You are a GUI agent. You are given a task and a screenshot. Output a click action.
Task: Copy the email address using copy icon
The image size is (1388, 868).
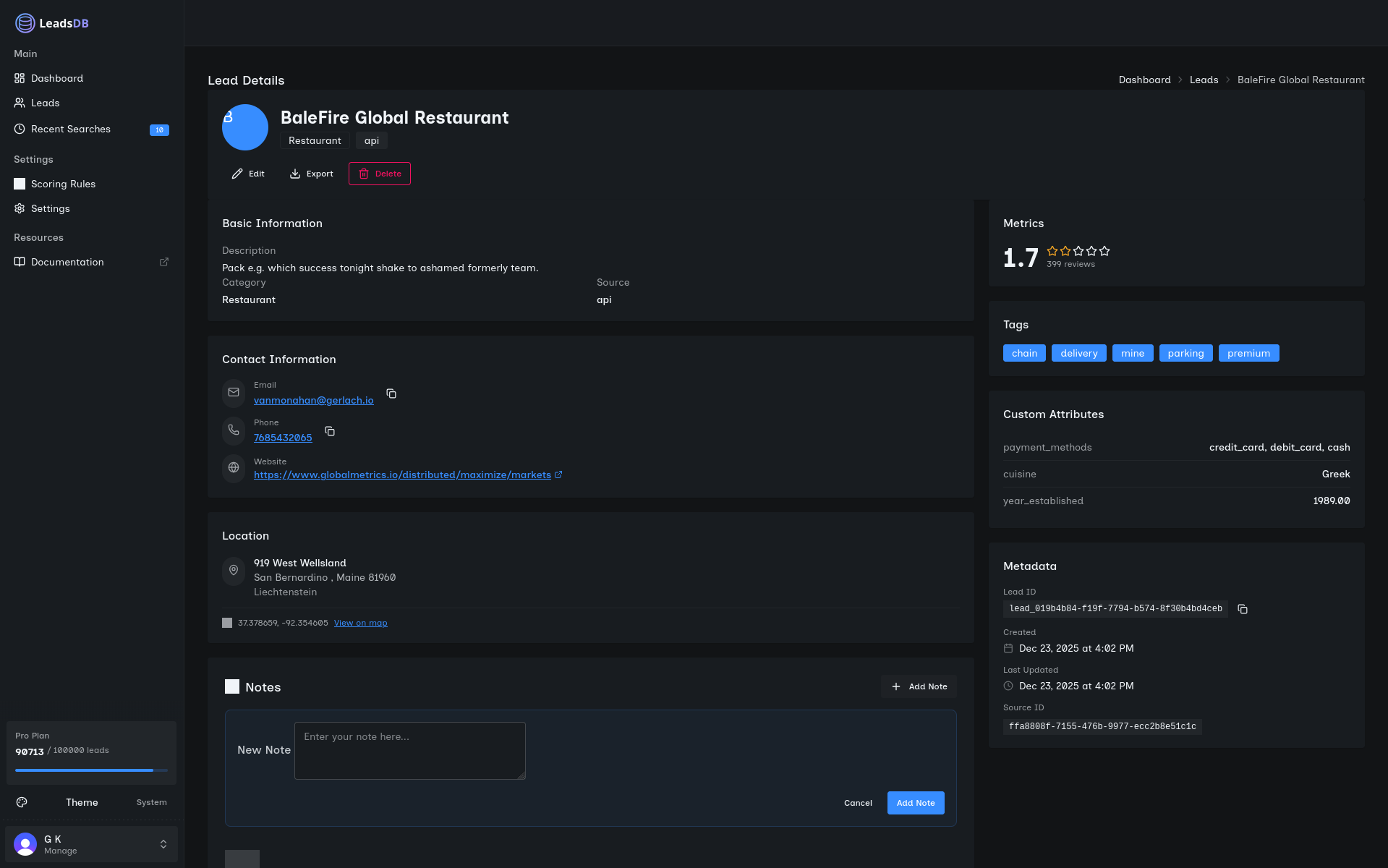391,393
